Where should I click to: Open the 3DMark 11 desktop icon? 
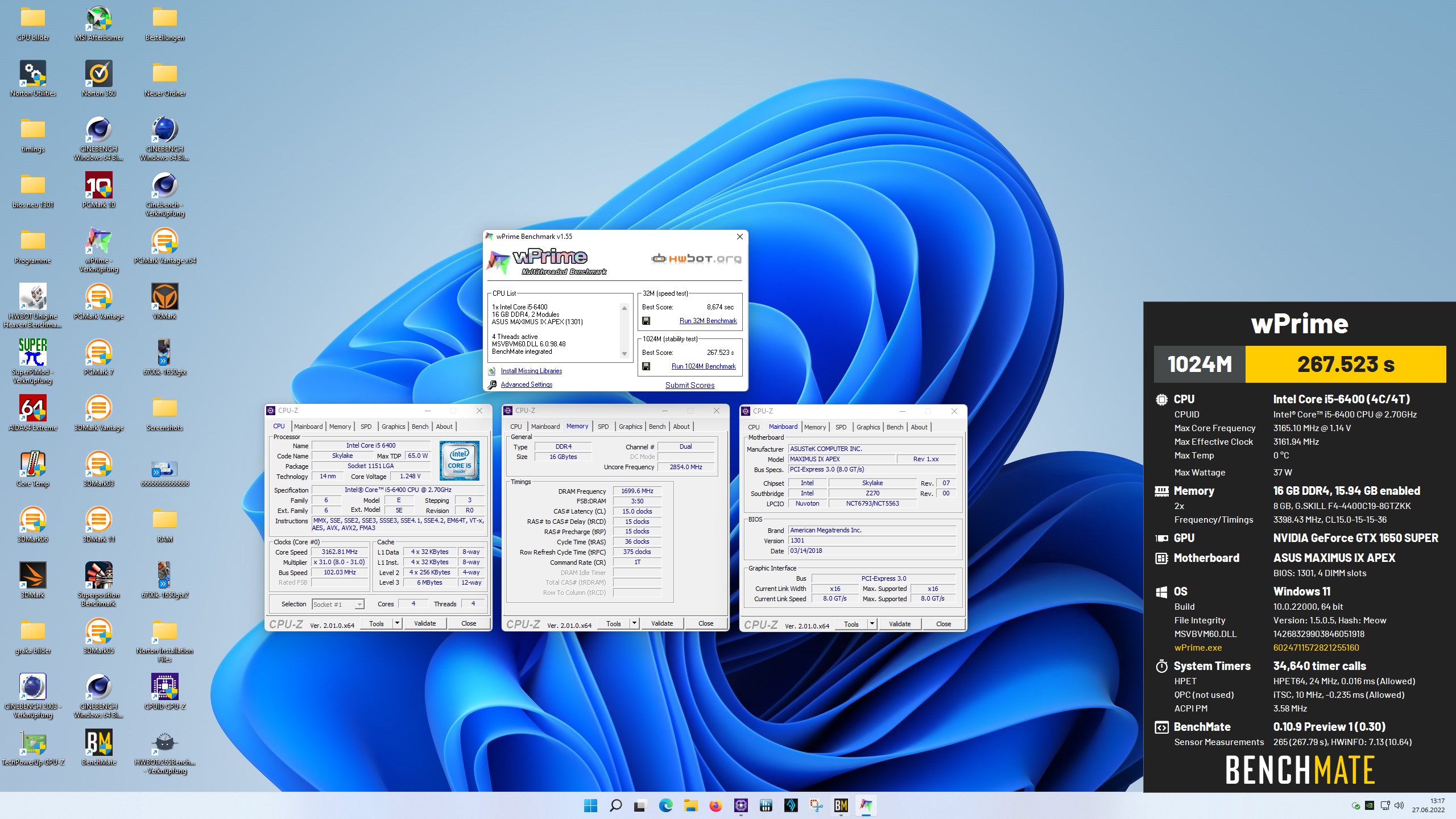tap(98, 526)
